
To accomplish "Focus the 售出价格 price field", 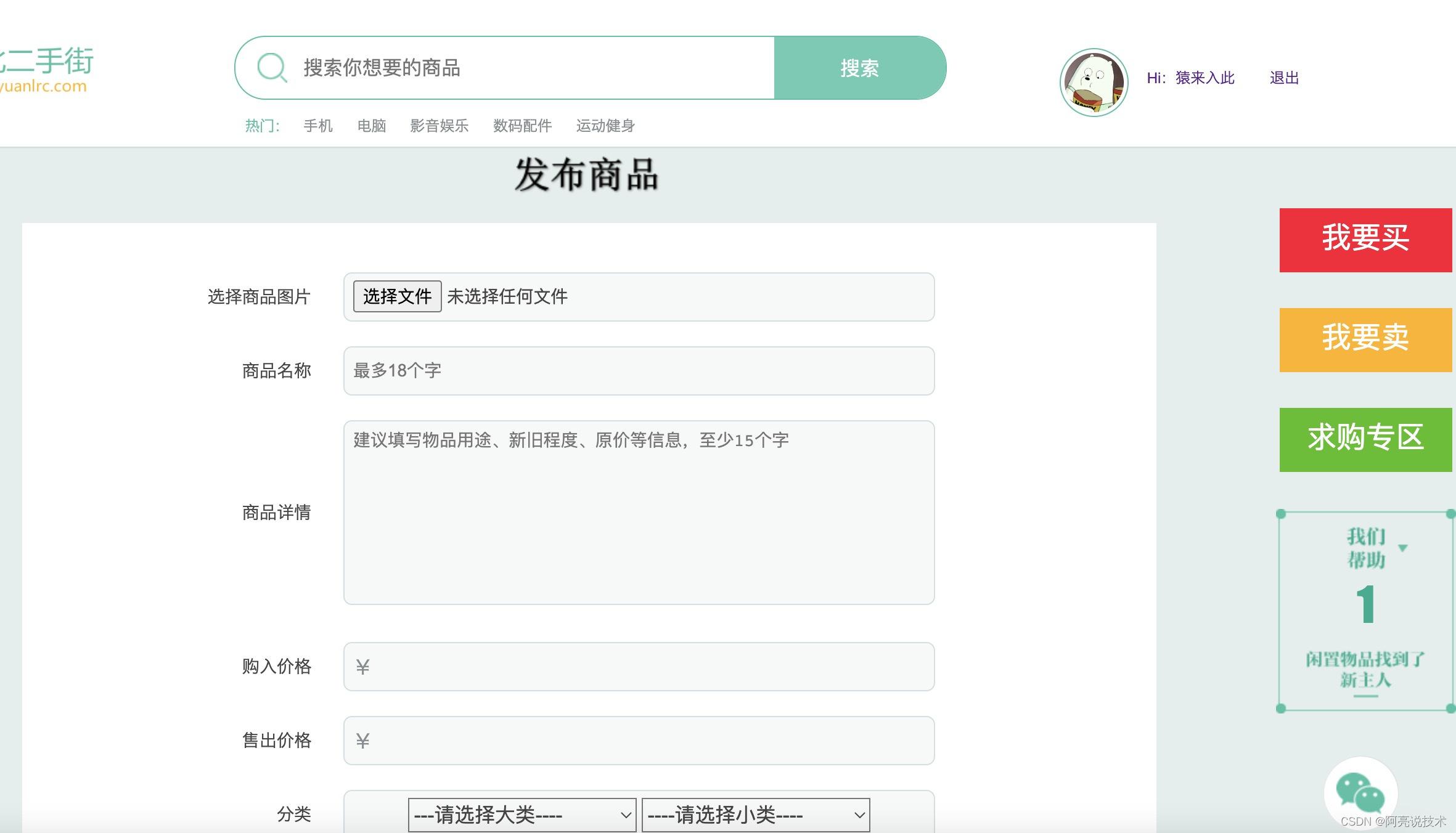I will tap(639, 741).
